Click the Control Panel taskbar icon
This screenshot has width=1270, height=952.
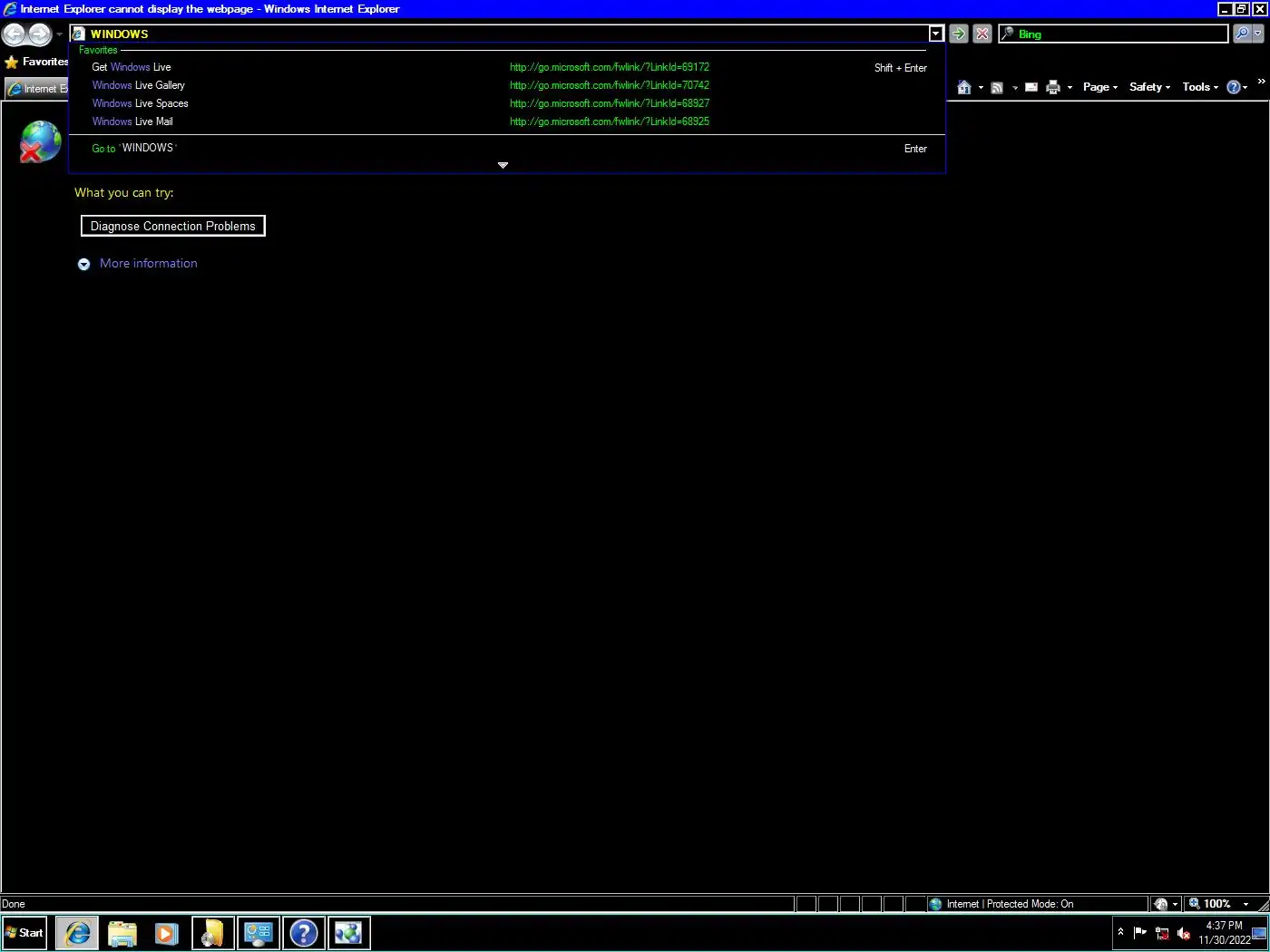click(259, 933)
